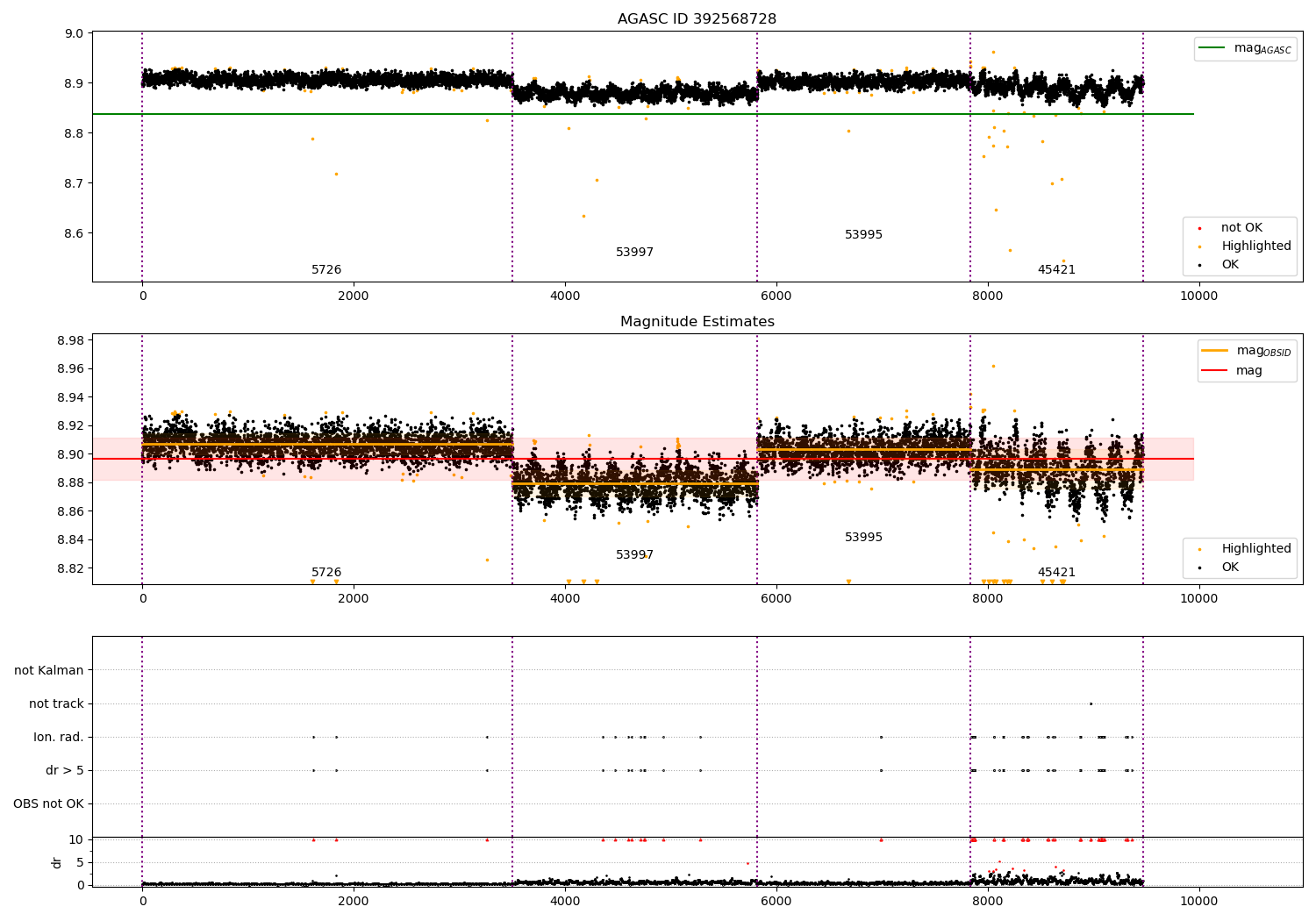Click obsid label 5726 in the top plot
The image size is (1316, 921).
click(326, 270)
